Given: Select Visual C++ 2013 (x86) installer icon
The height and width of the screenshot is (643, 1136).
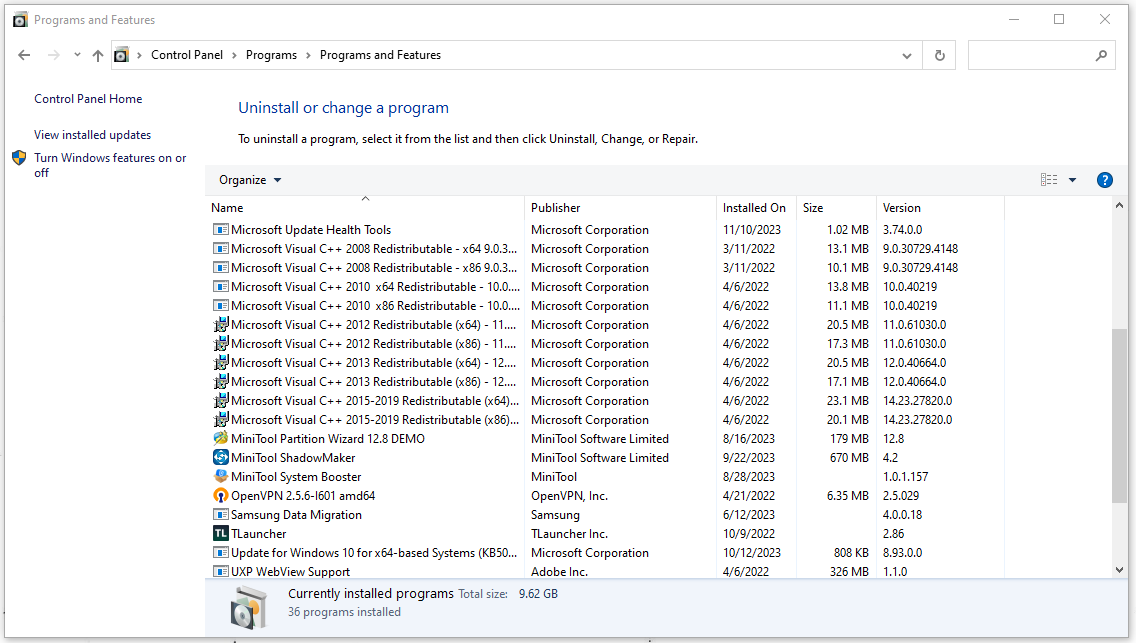Looking at the screenshot, I should click(220, 382).
